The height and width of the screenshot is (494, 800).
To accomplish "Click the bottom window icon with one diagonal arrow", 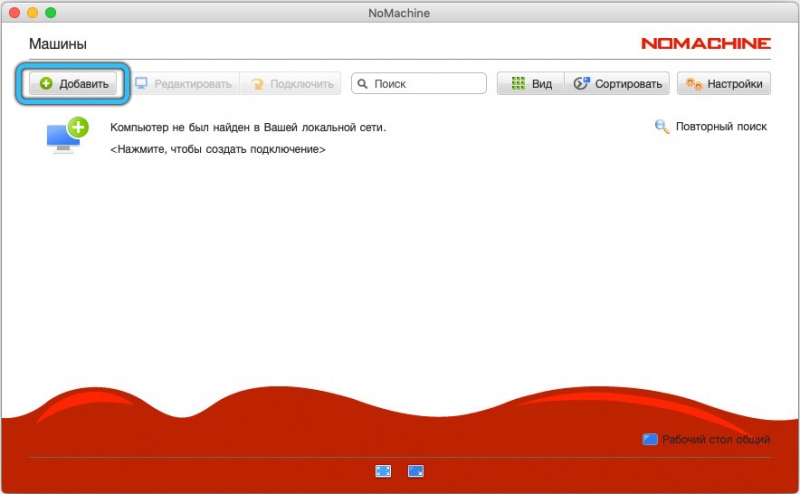I will [x=416, y=471].
